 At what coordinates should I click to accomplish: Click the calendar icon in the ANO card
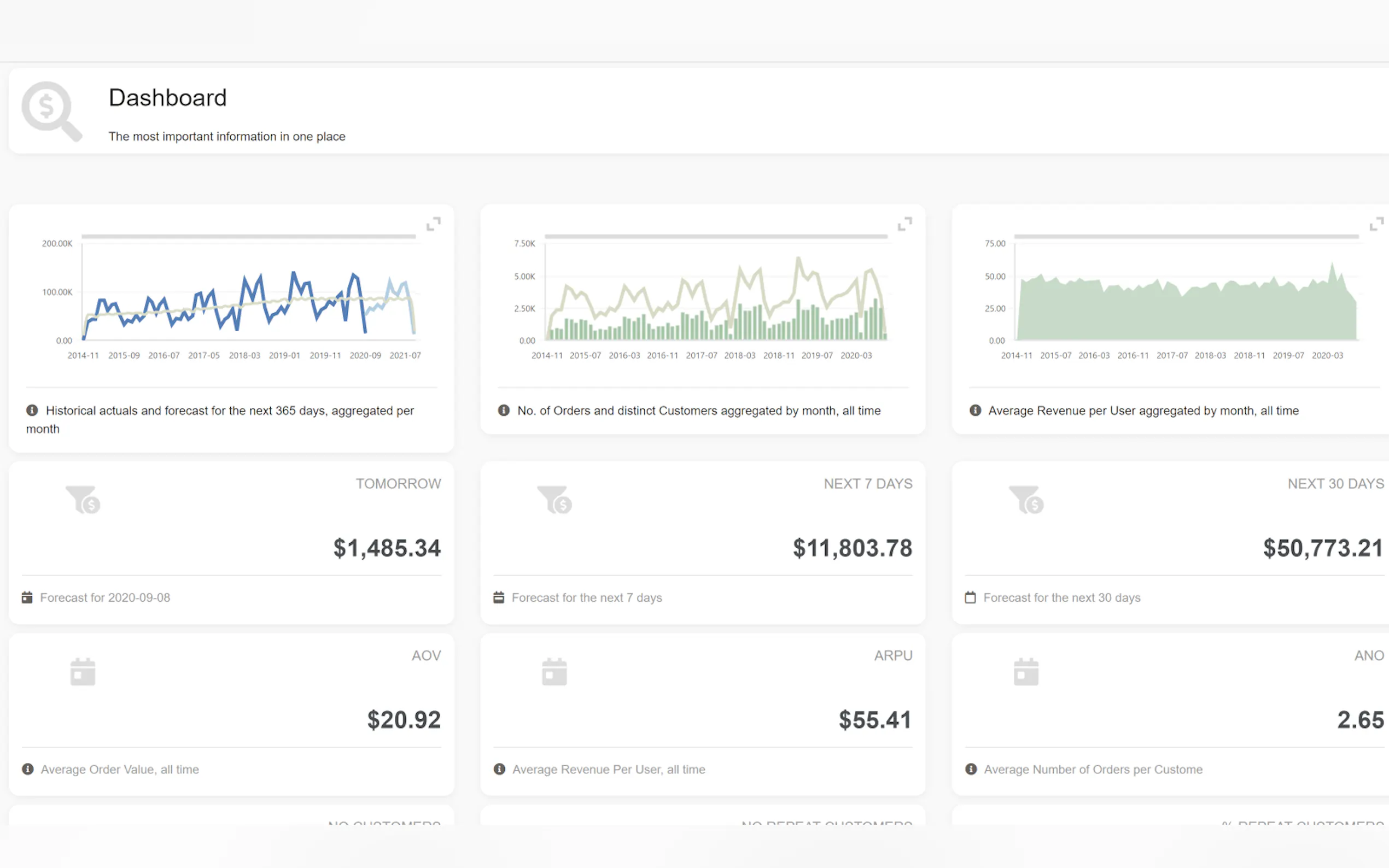pos(1026,672)
